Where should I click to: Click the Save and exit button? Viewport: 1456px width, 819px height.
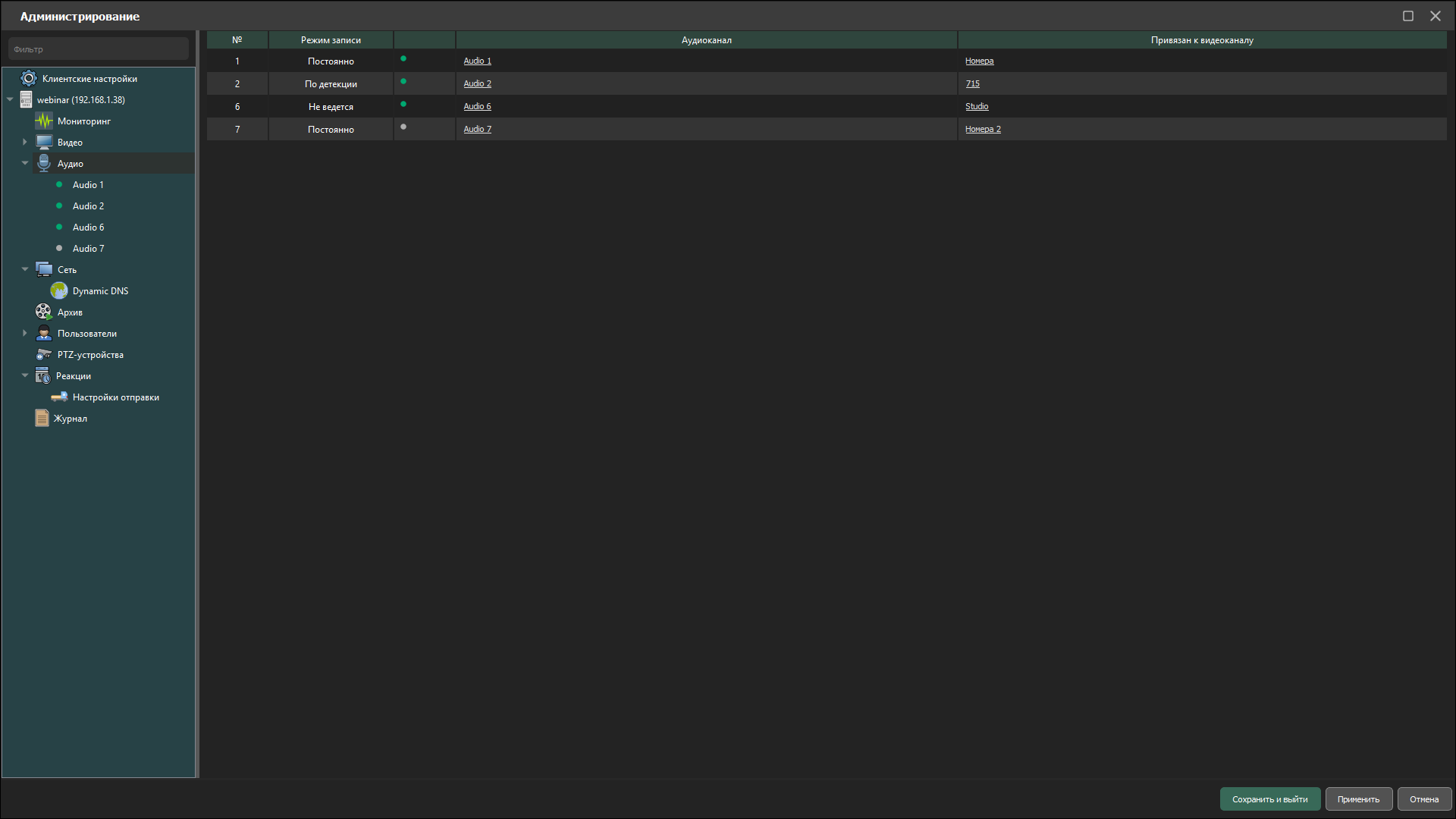pyautogui.click(x=1269, y=799)
